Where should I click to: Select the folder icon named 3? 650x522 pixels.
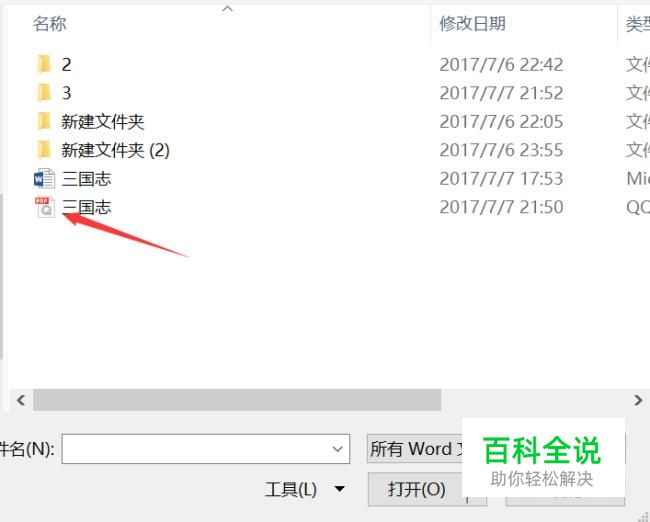tap(44, 92)
